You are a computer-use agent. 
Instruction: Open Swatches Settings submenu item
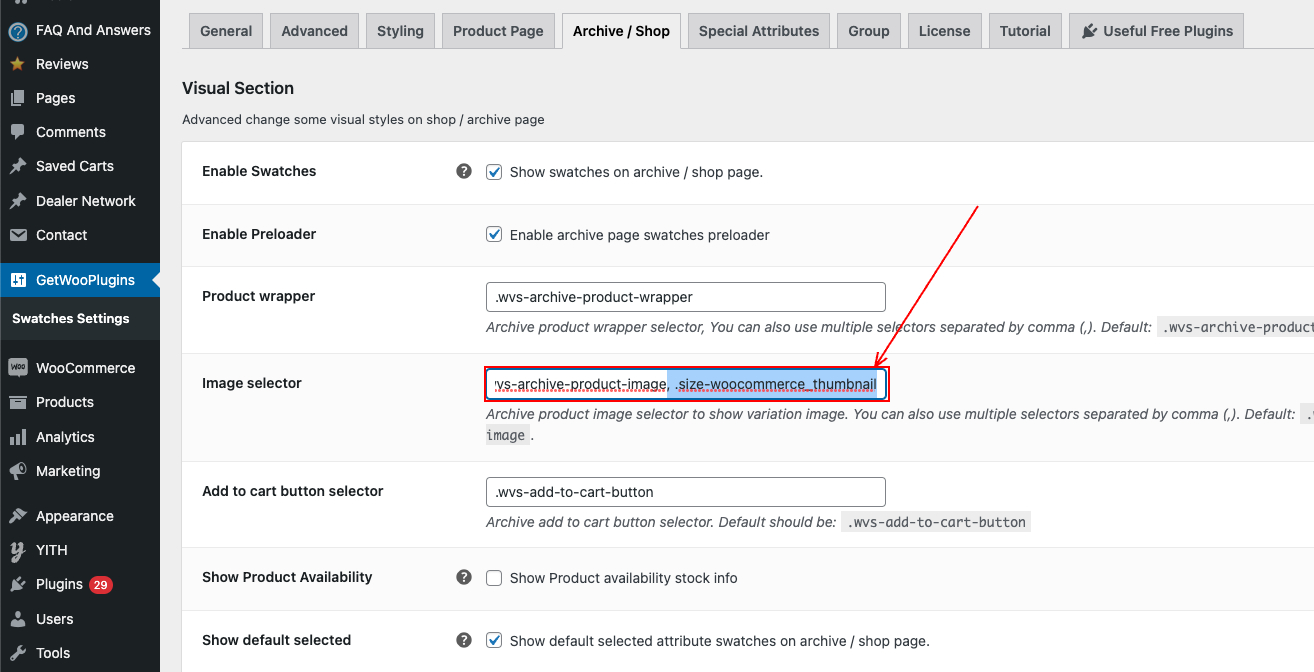(x=70, y=318)
